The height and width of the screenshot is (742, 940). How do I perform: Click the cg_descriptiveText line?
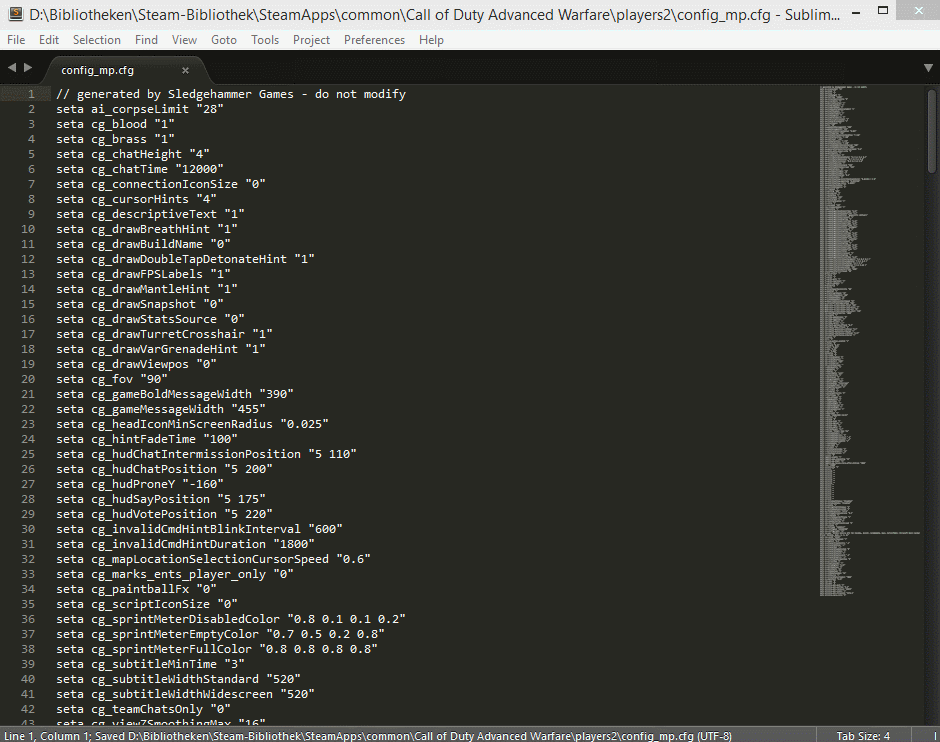pos(150,214)
